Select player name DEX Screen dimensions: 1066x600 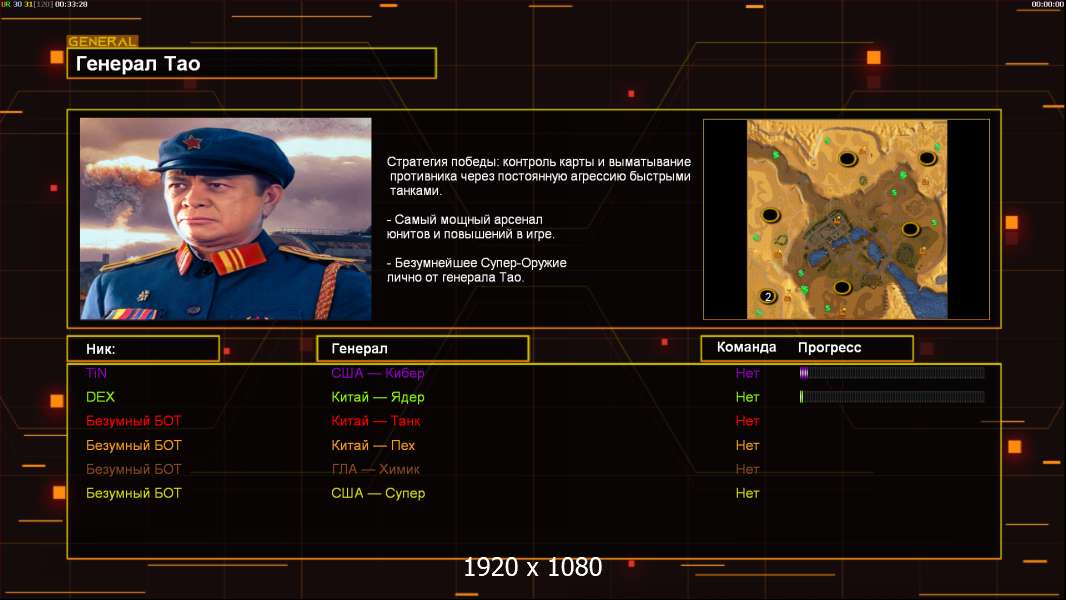(x=100, y=397)
